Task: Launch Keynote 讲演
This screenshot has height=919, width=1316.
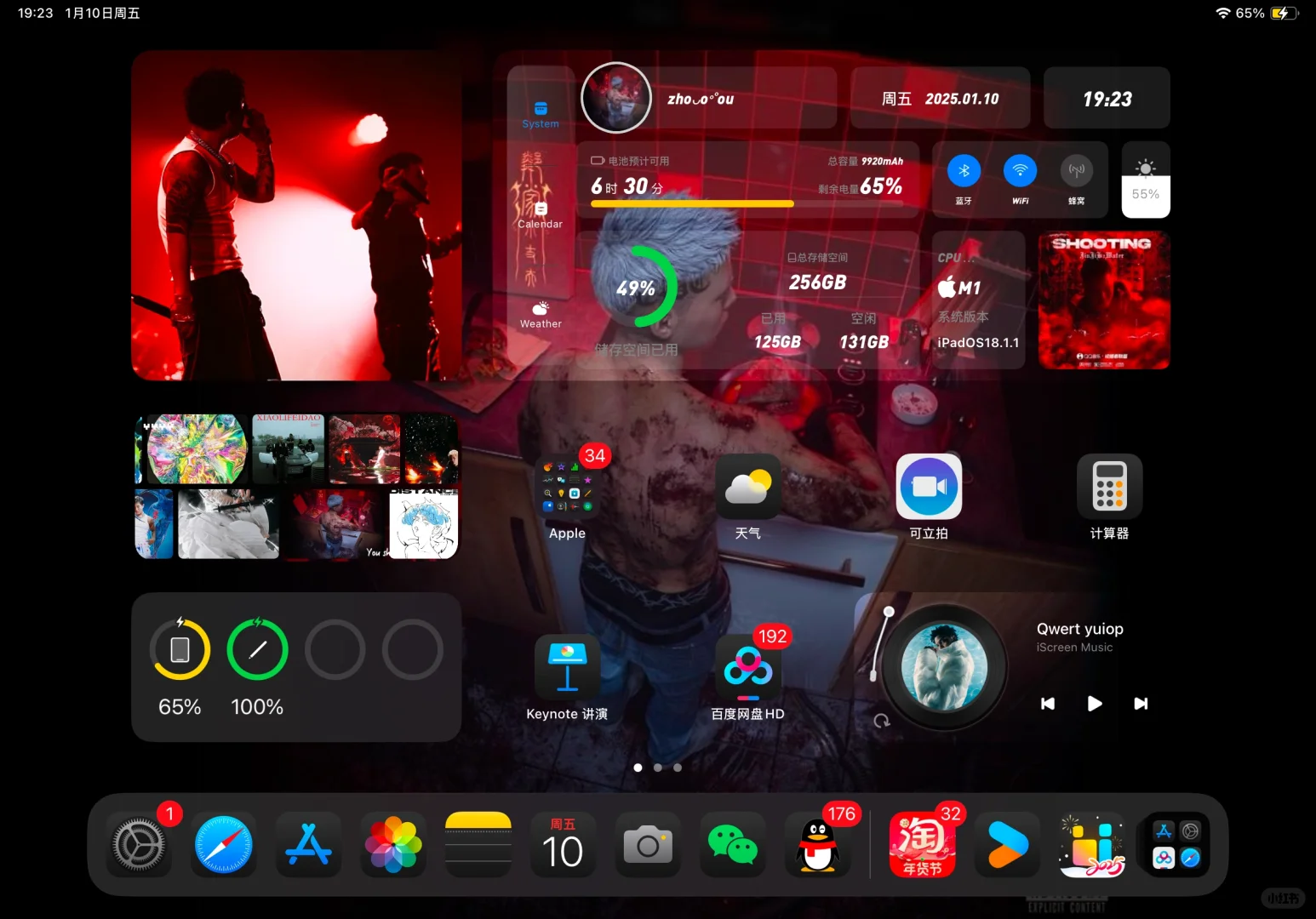Action: pyautogui.click(x=568, y=667)
